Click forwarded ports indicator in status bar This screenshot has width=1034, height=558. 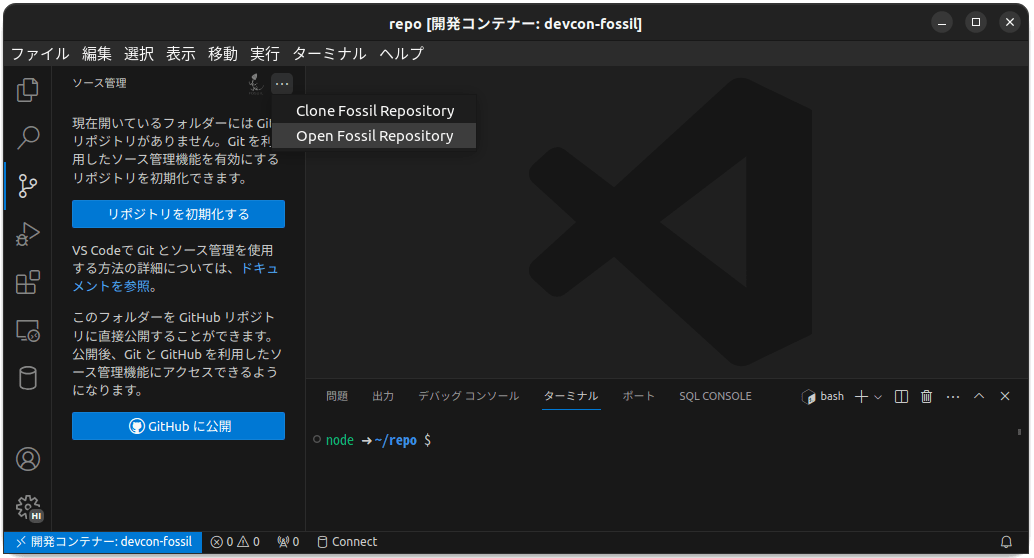point(288,542)
